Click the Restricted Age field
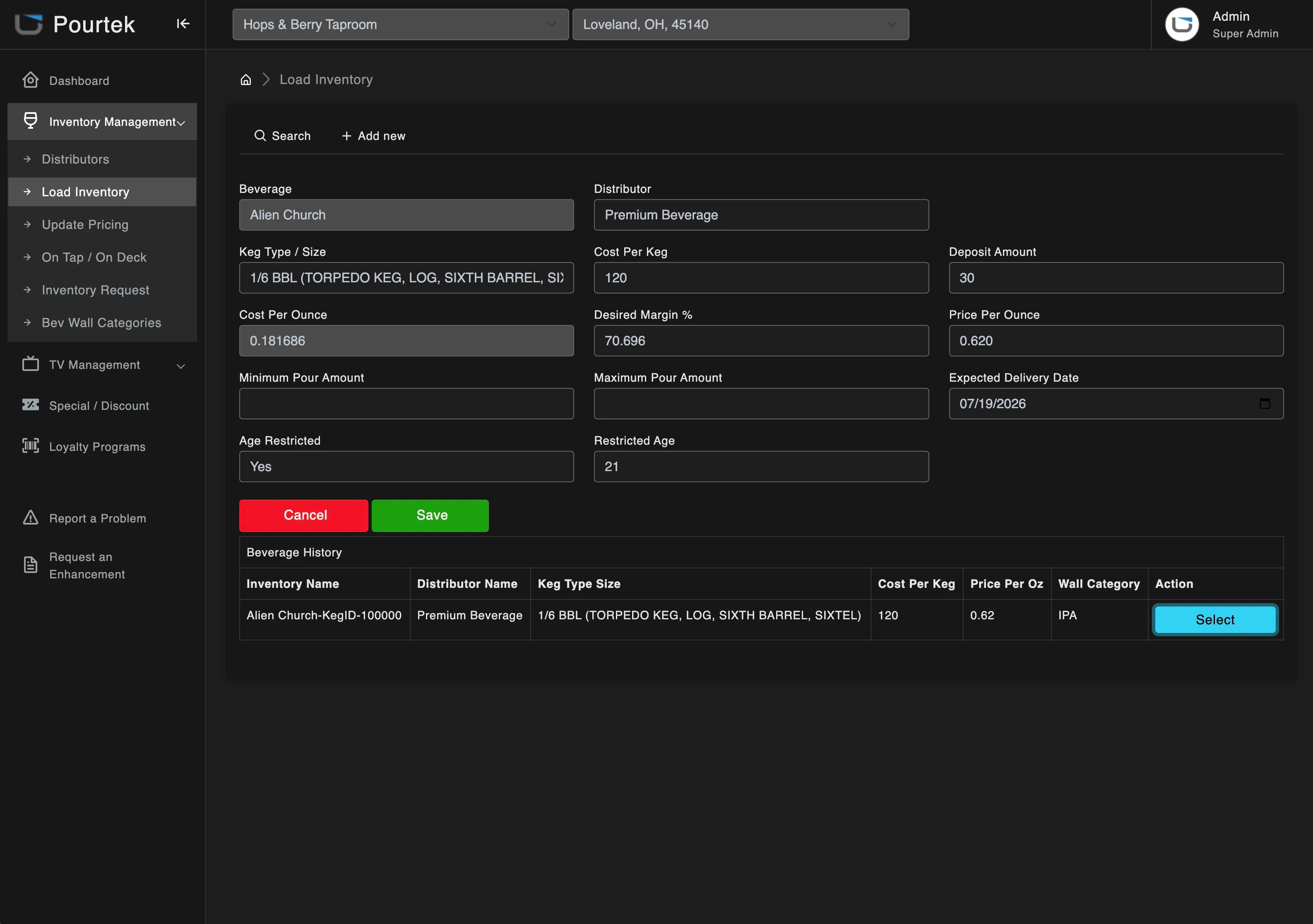 coord(761,467)
